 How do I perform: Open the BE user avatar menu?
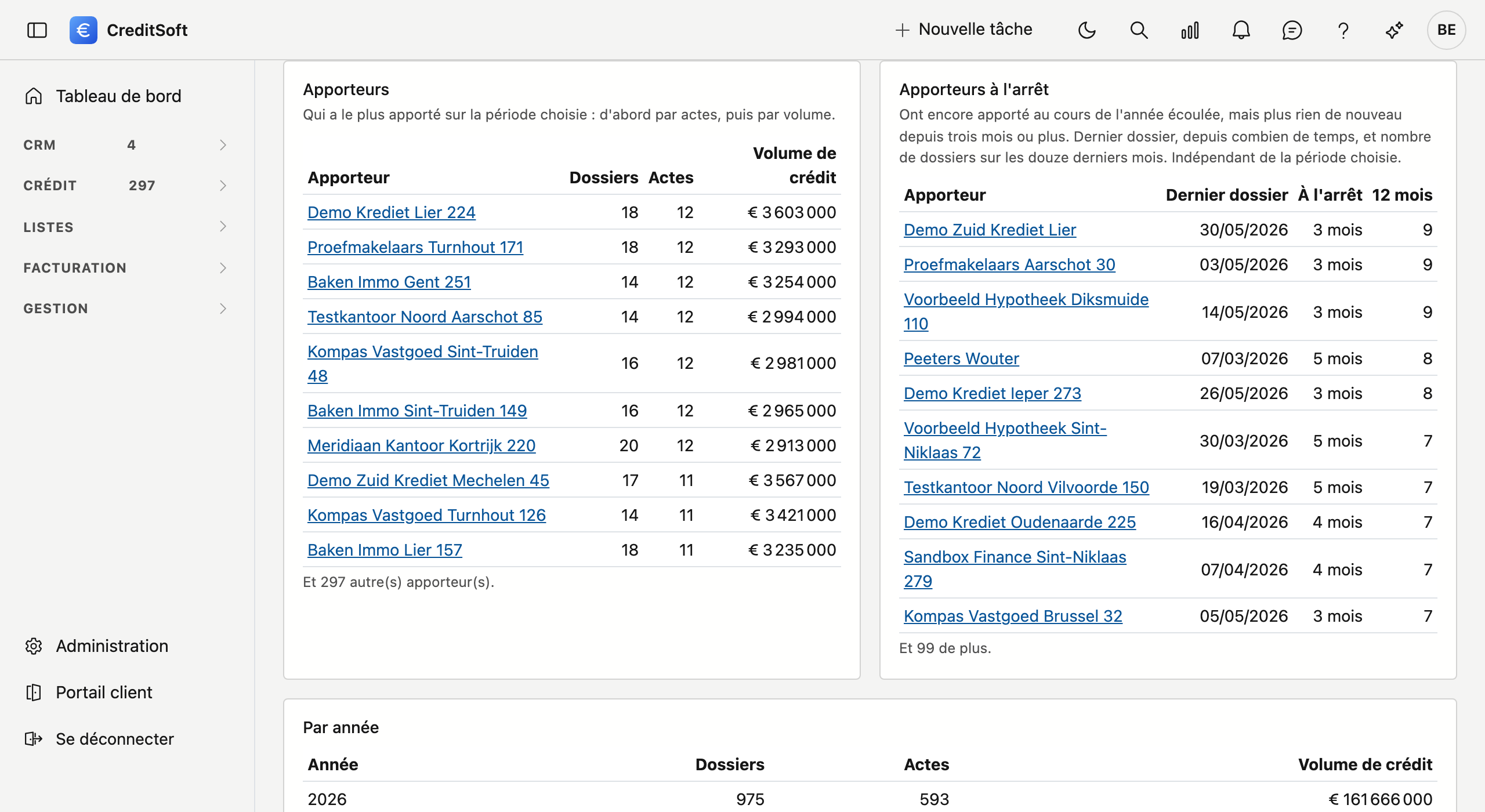[x=1446, y=30]
